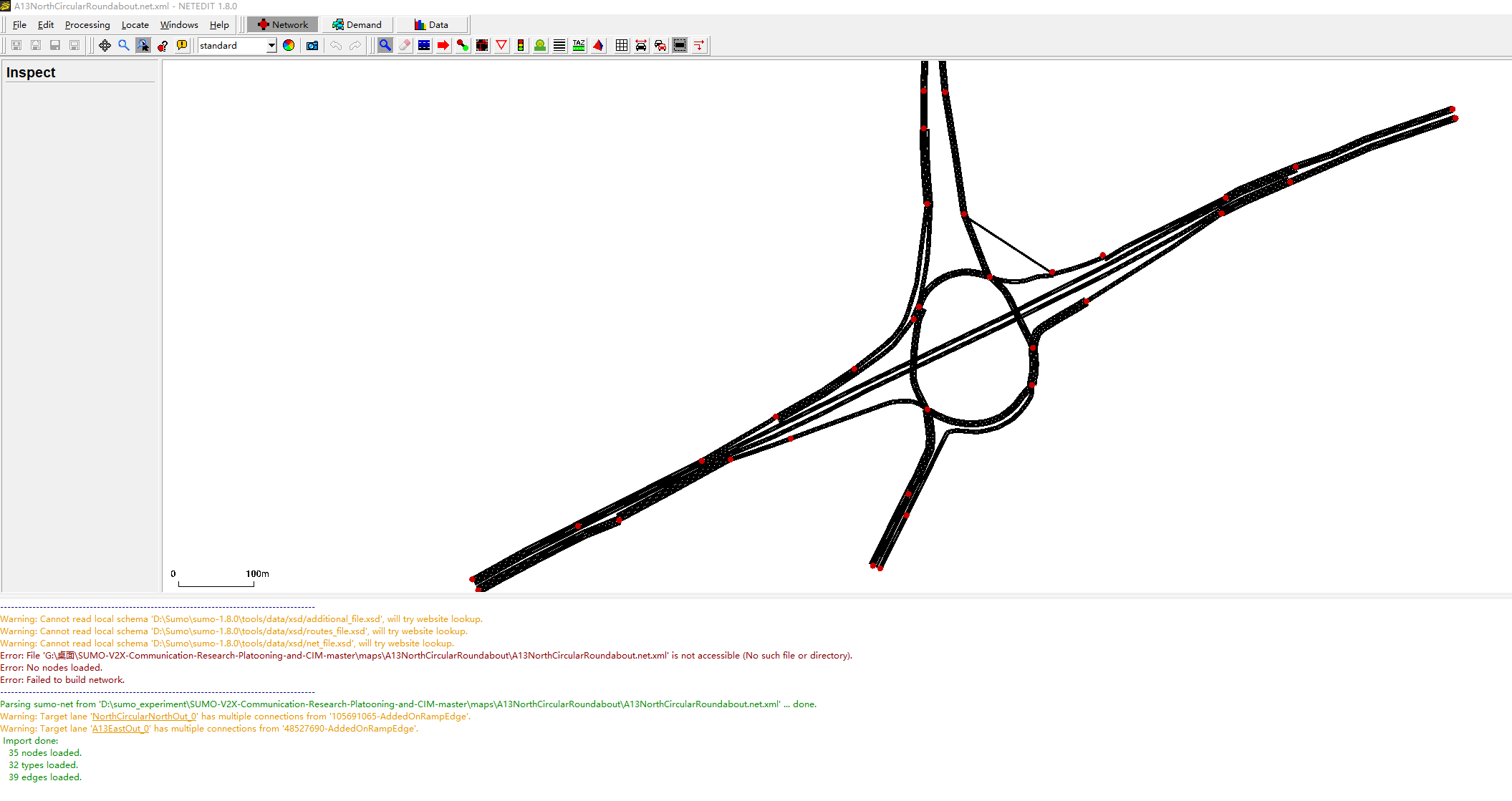The image size is (1512, 801).
Task: Open the color wheel view settings
Action: pos(289,45)
